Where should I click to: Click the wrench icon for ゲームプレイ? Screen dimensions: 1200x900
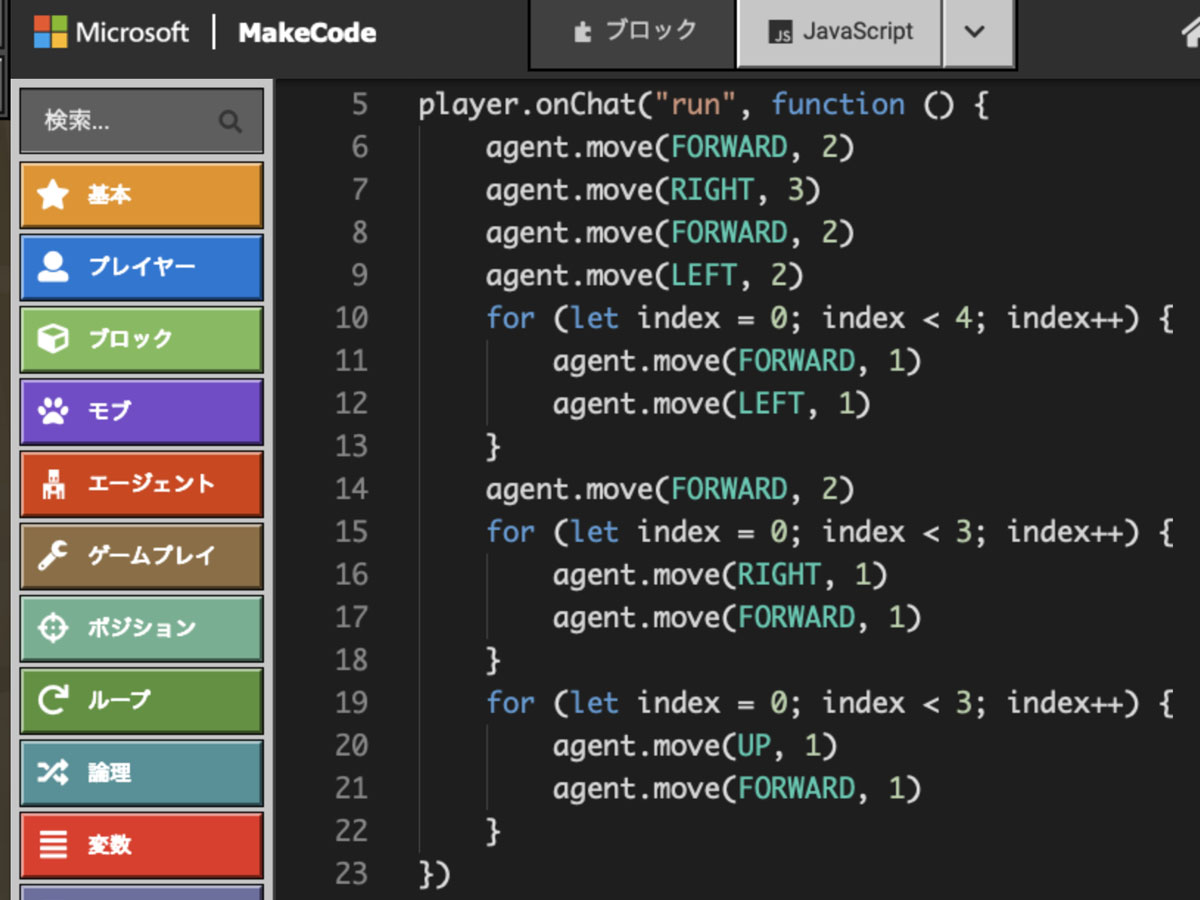pos(52,556)
